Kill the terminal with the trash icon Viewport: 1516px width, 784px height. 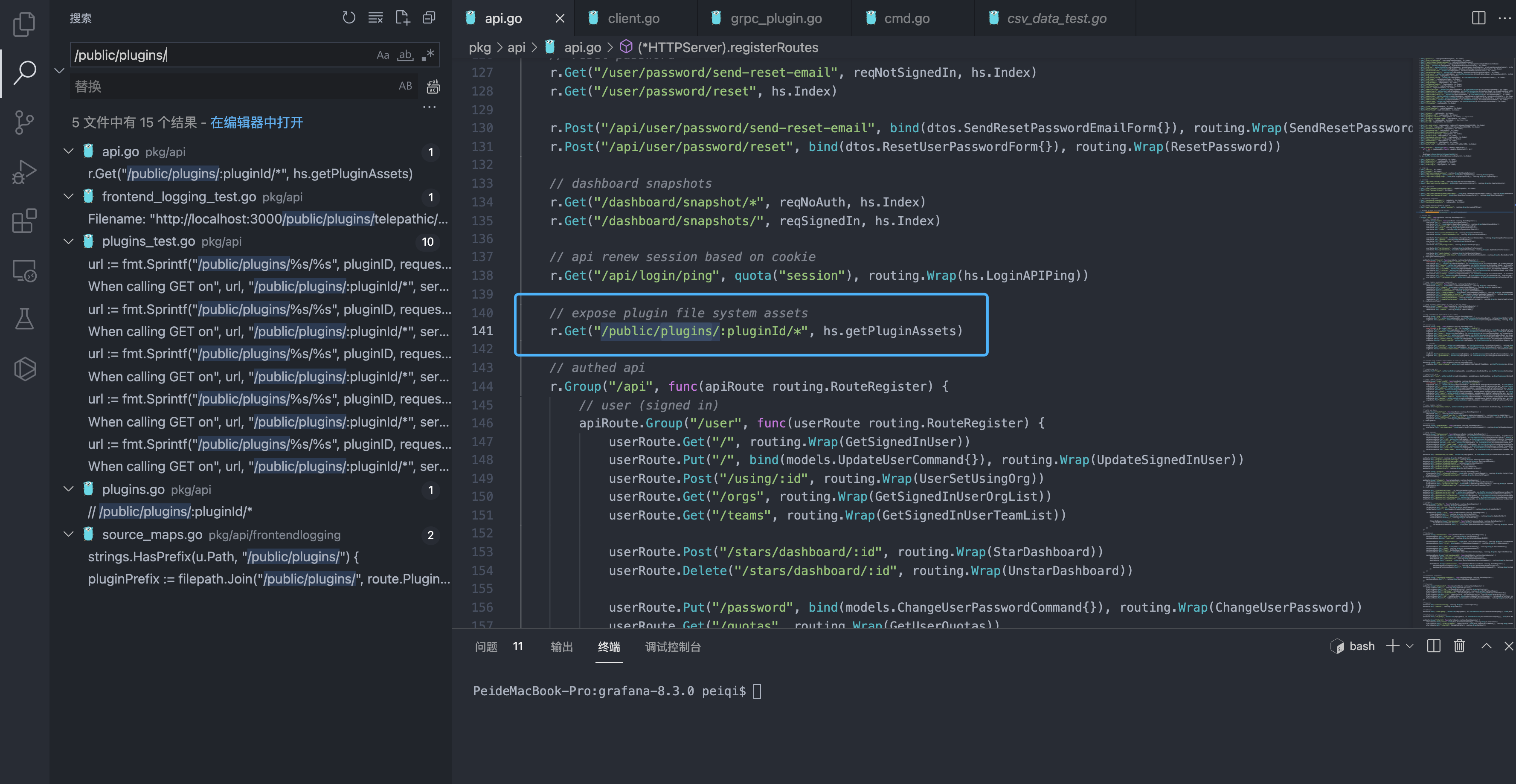(x=1459, y=646)
